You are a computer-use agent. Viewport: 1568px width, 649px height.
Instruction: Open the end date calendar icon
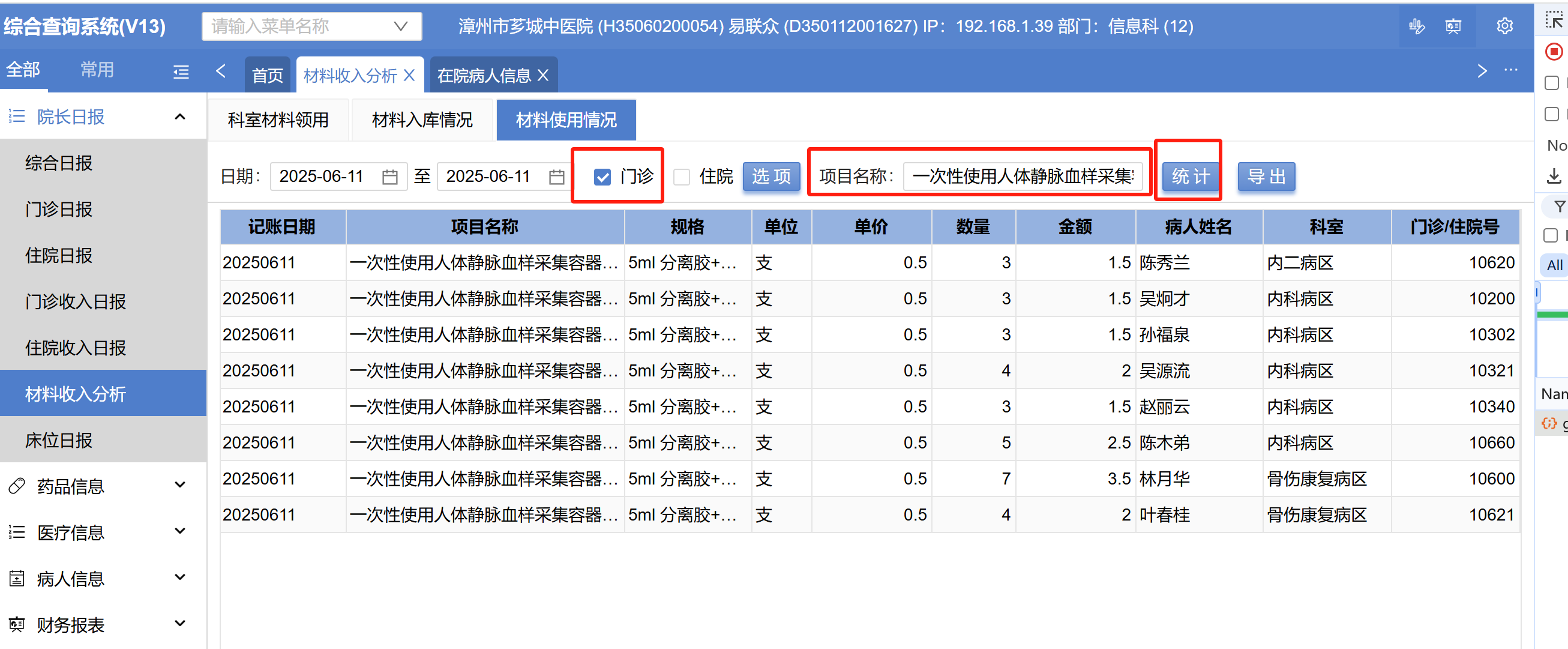(x=556, y=177)
